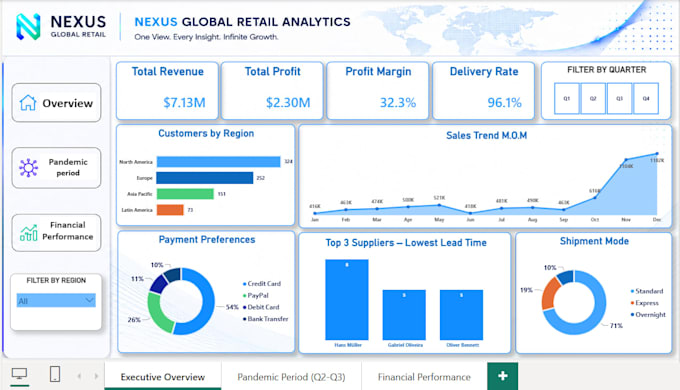Click the Sales Trend M.O.M title
The width and height of the screenshot is (680, 390).
click(487, 136)
